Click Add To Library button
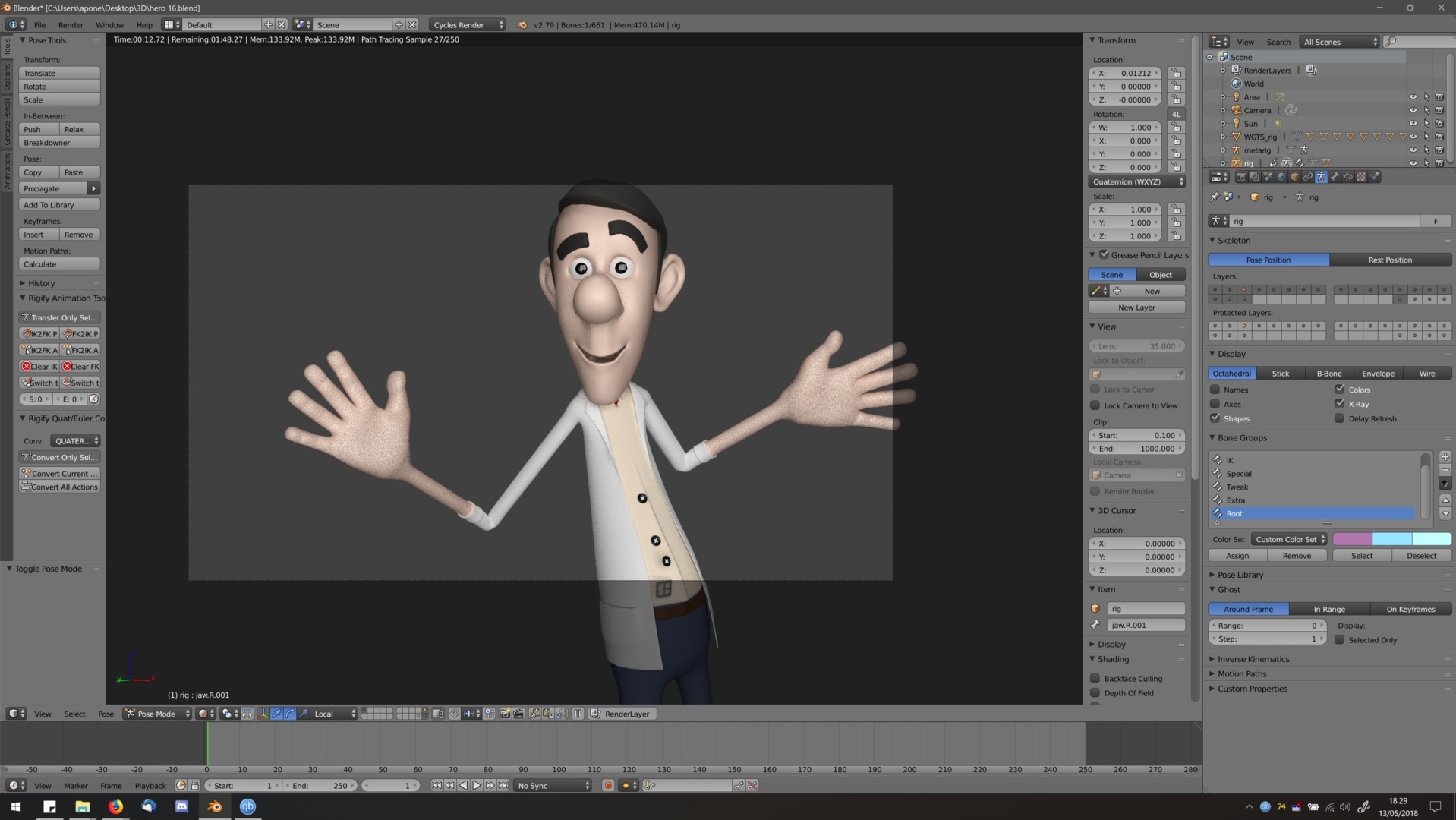 click(59, 205)
